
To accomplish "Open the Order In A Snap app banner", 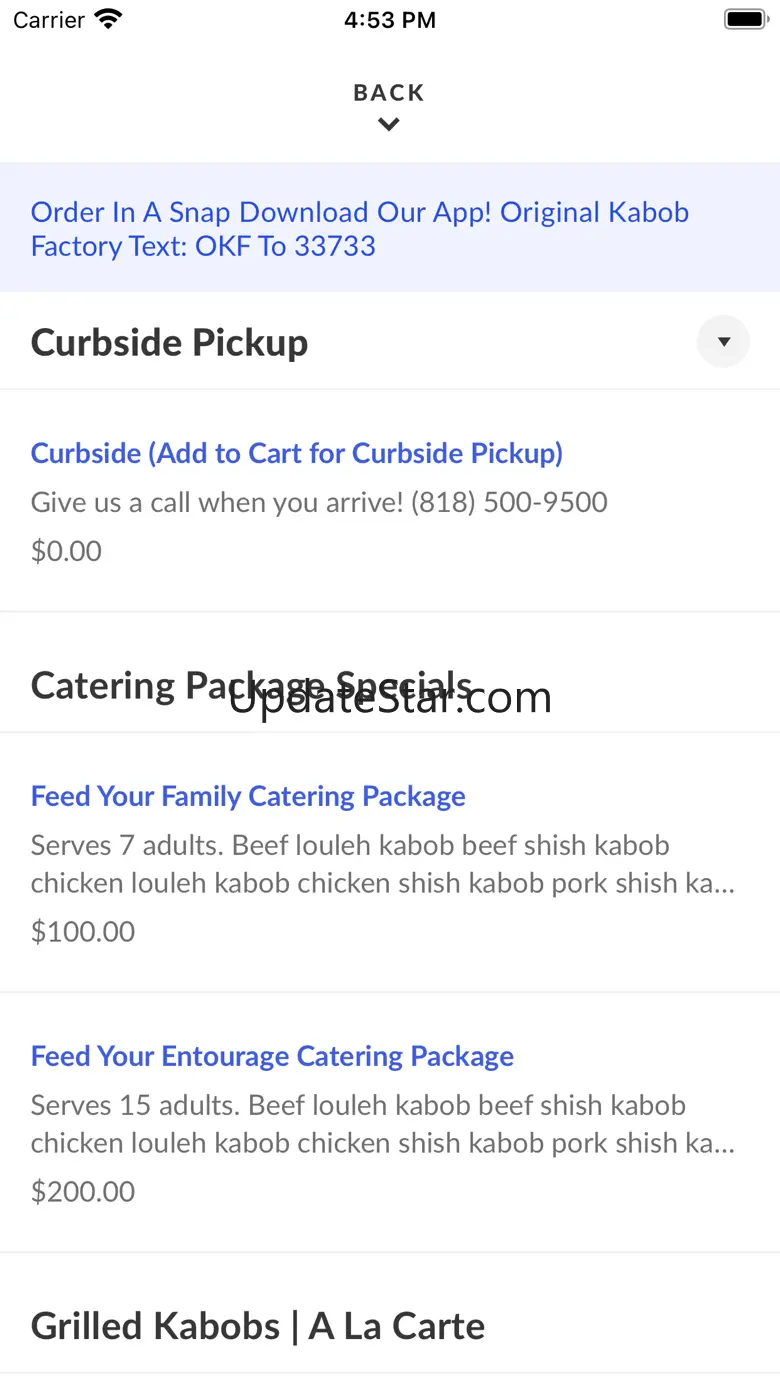I will [x=360, y=229].
